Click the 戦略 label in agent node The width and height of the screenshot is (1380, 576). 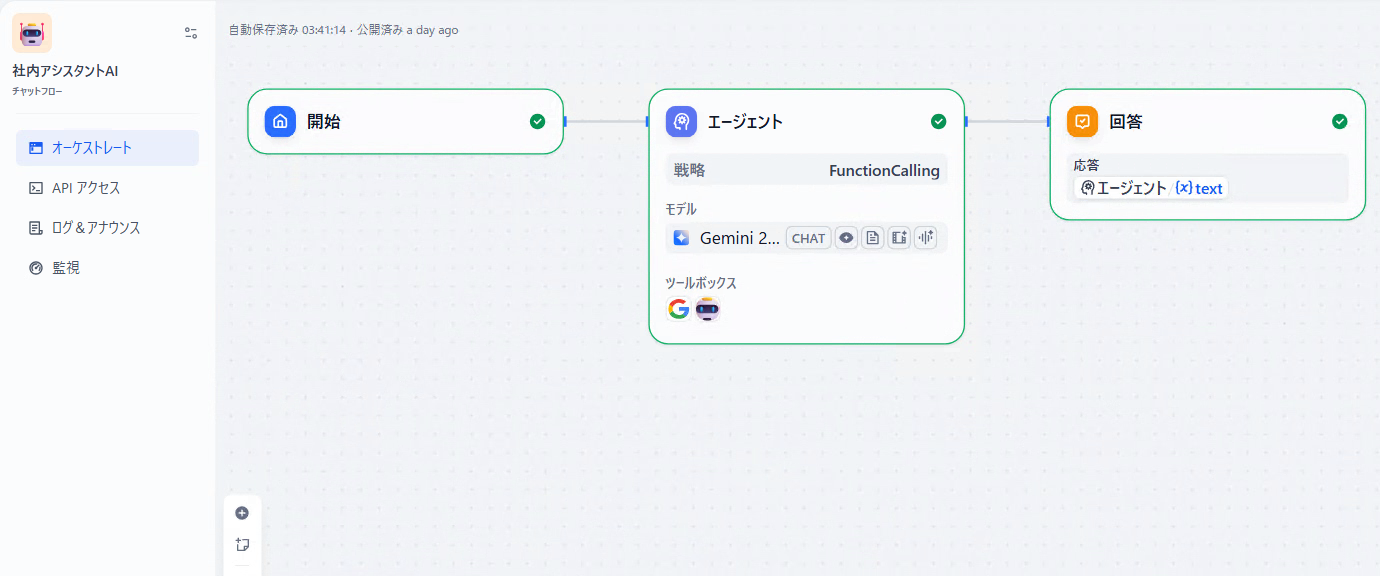689,170
